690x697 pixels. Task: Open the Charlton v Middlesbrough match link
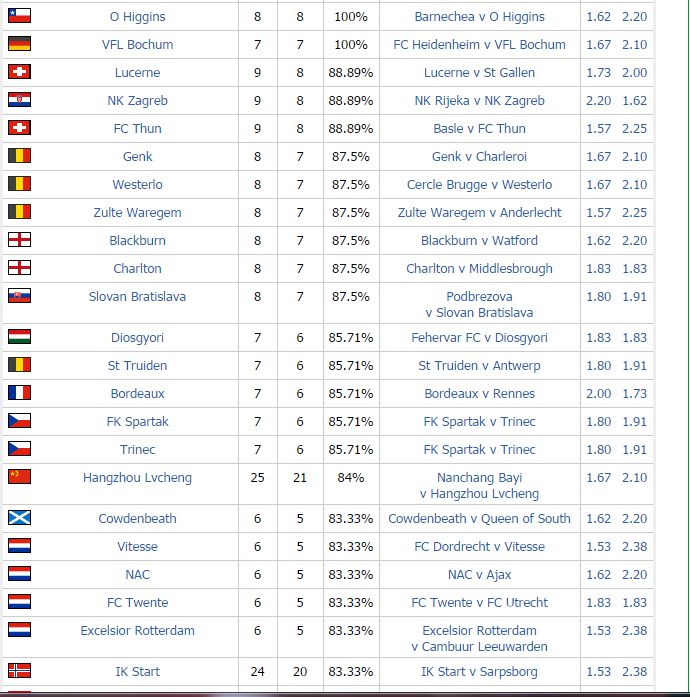click(479, 268)
